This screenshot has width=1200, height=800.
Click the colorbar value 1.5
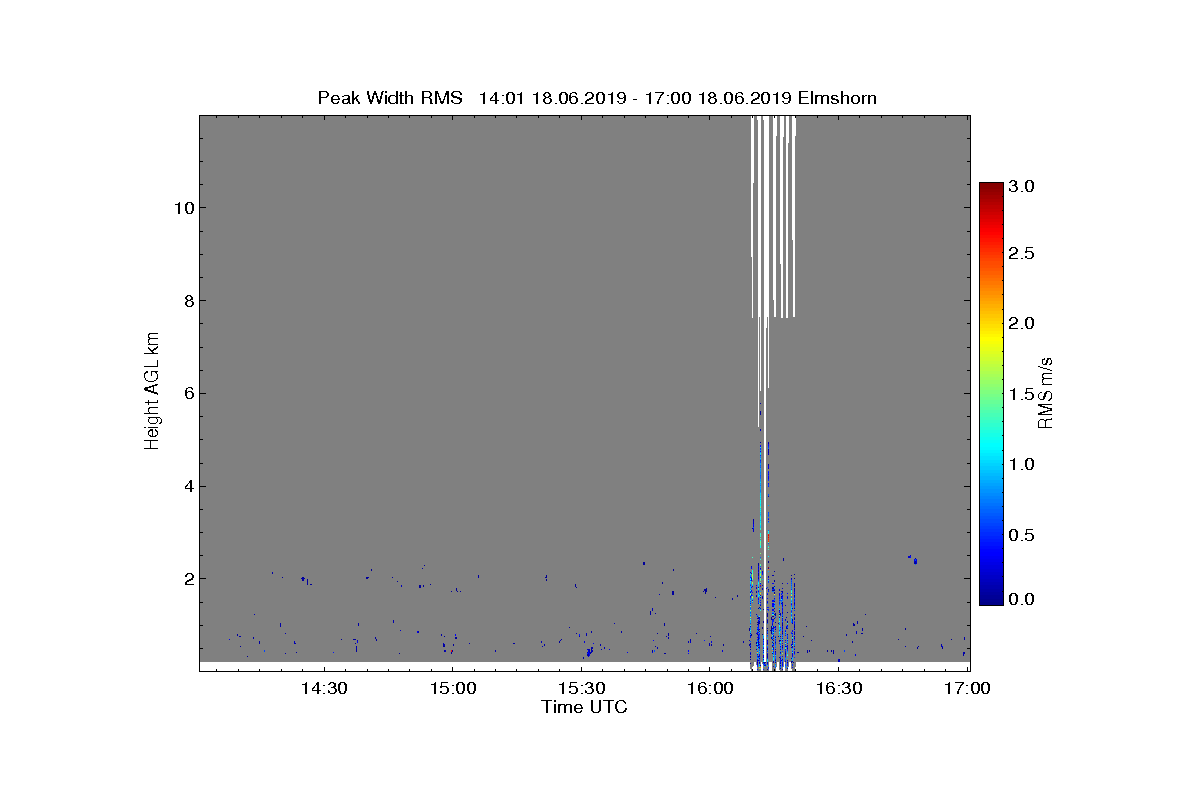pos(1021,394)
